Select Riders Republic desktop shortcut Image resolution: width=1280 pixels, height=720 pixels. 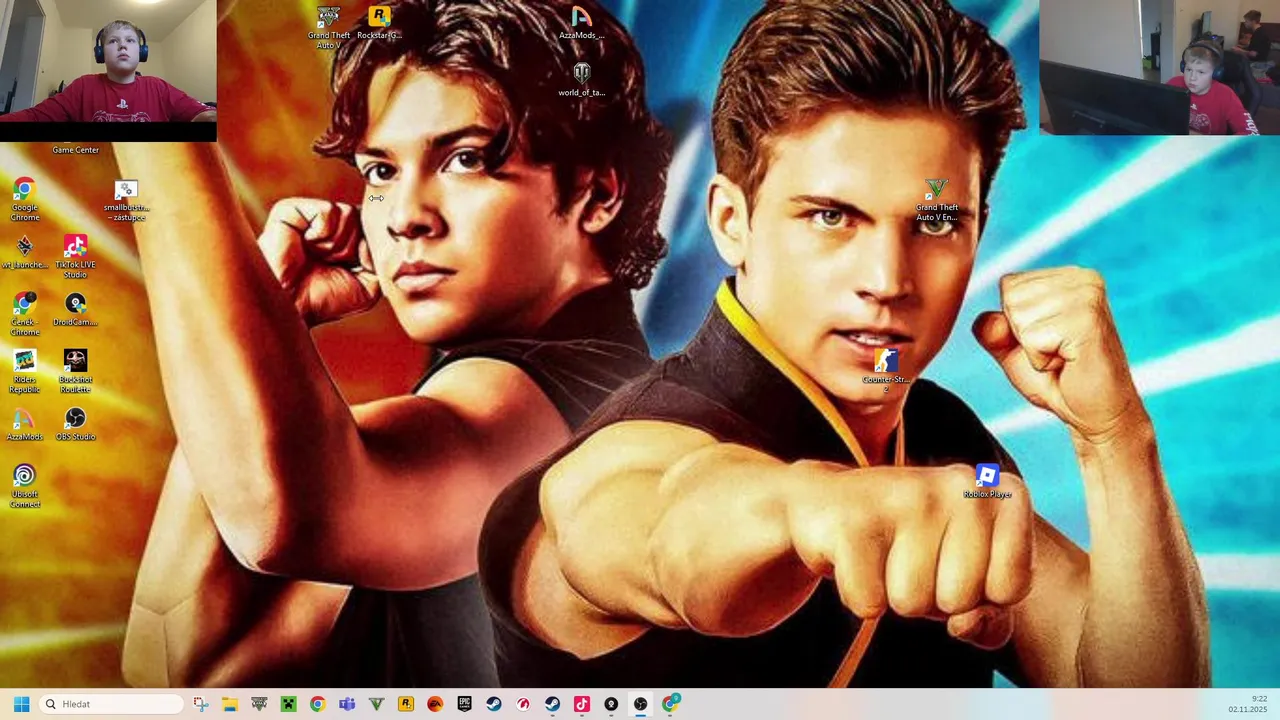click(25, 372)
